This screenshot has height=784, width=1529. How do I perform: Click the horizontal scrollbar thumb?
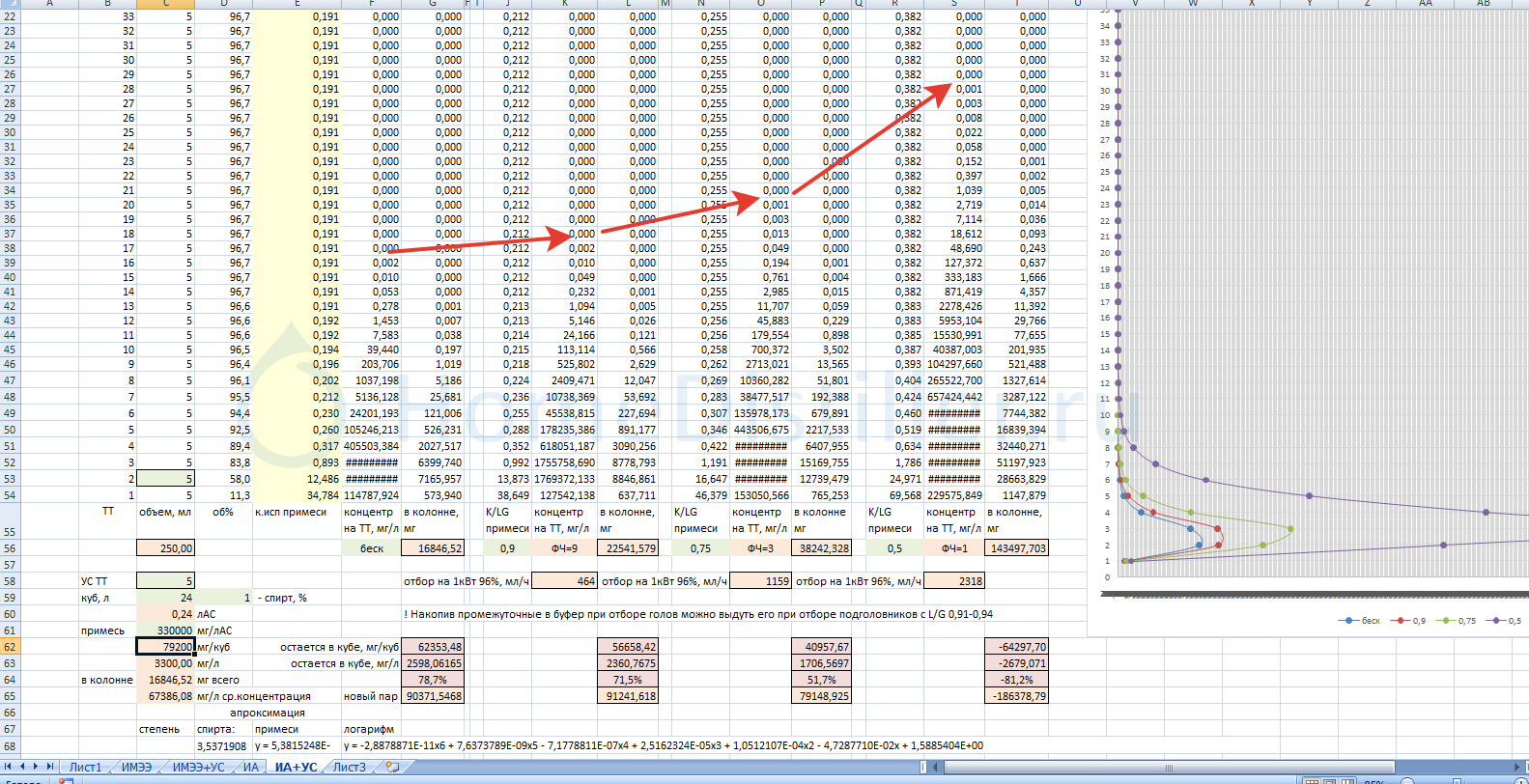click(1168, 768)
